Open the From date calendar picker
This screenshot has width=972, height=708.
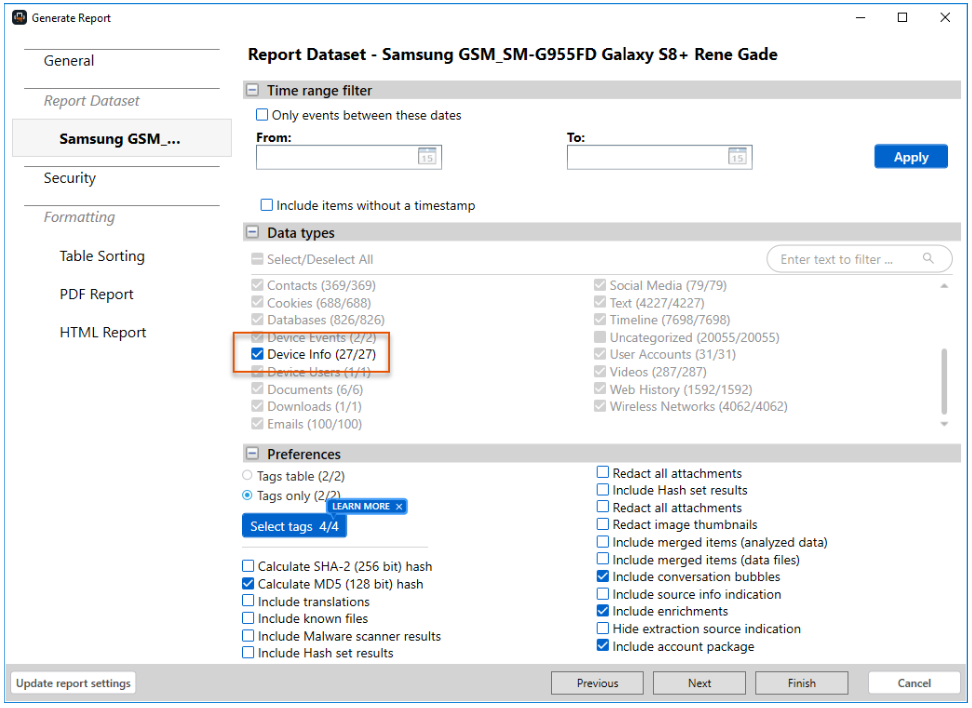tap(426, 157)
